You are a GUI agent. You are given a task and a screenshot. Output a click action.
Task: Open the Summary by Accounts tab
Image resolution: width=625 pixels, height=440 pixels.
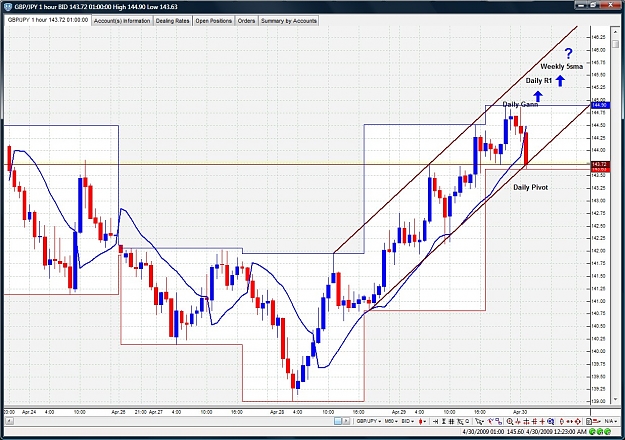(289, 21)
